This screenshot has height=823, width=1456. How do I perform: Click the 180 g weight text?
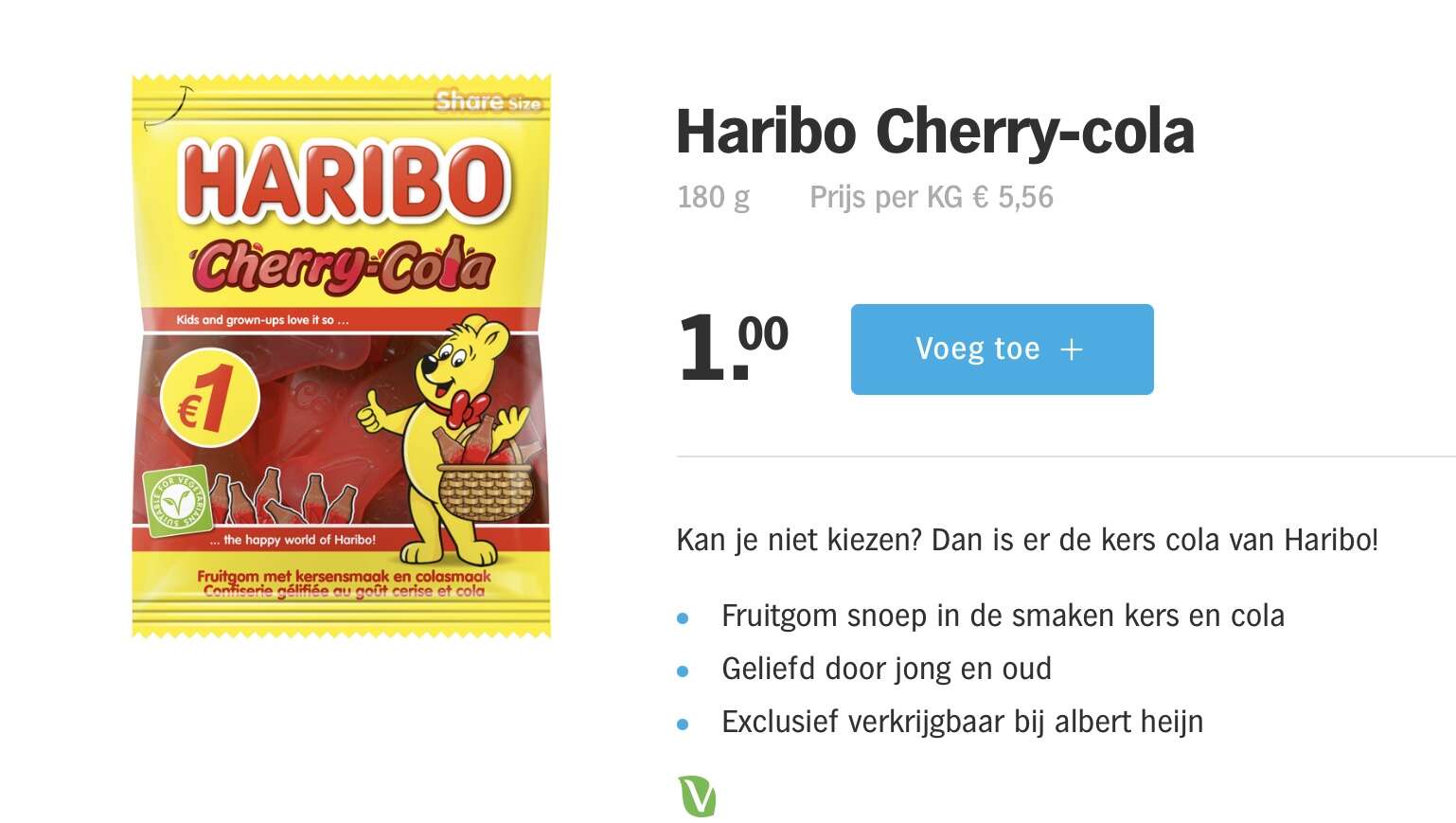(x=714, y=197)
